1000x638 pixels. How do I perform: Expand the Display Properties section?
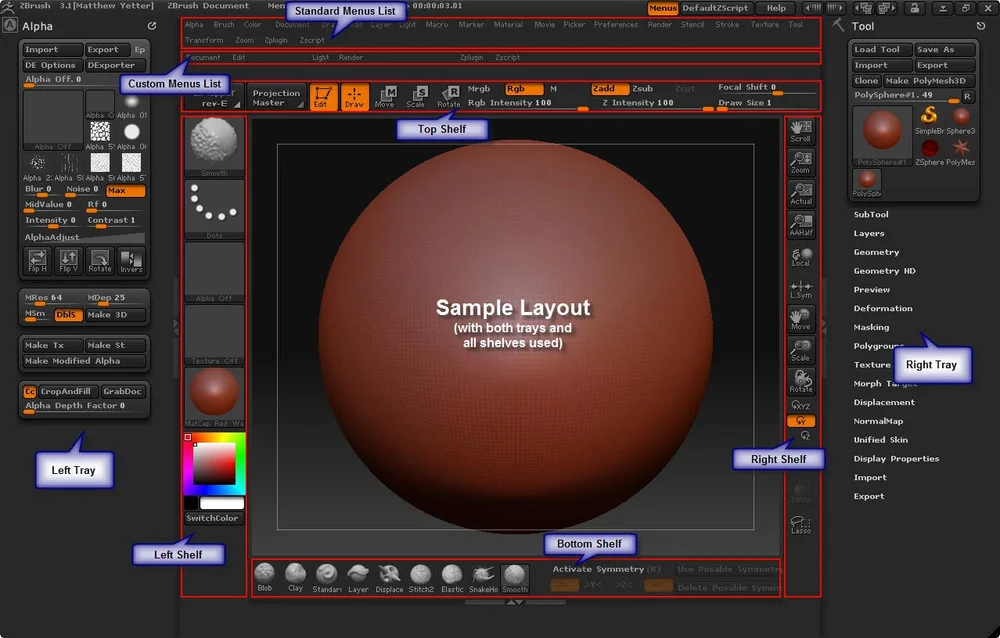coord(896,458)
